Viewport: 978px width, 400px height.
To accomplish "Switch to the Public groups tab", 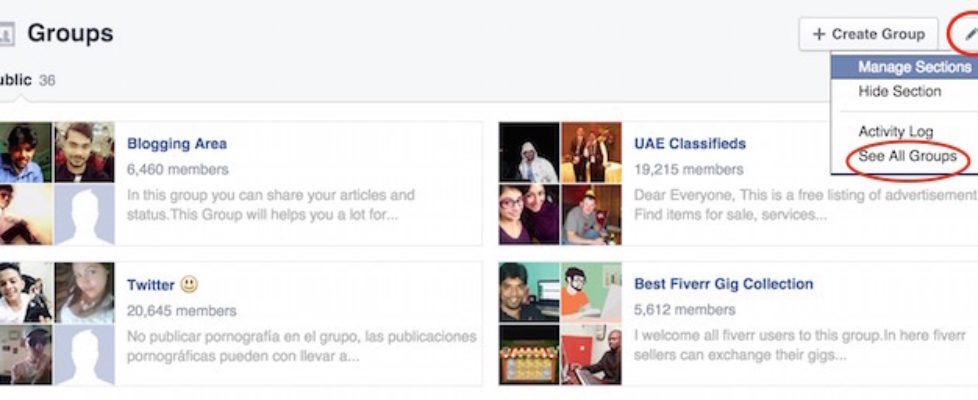I will click(x=16, y=79).
